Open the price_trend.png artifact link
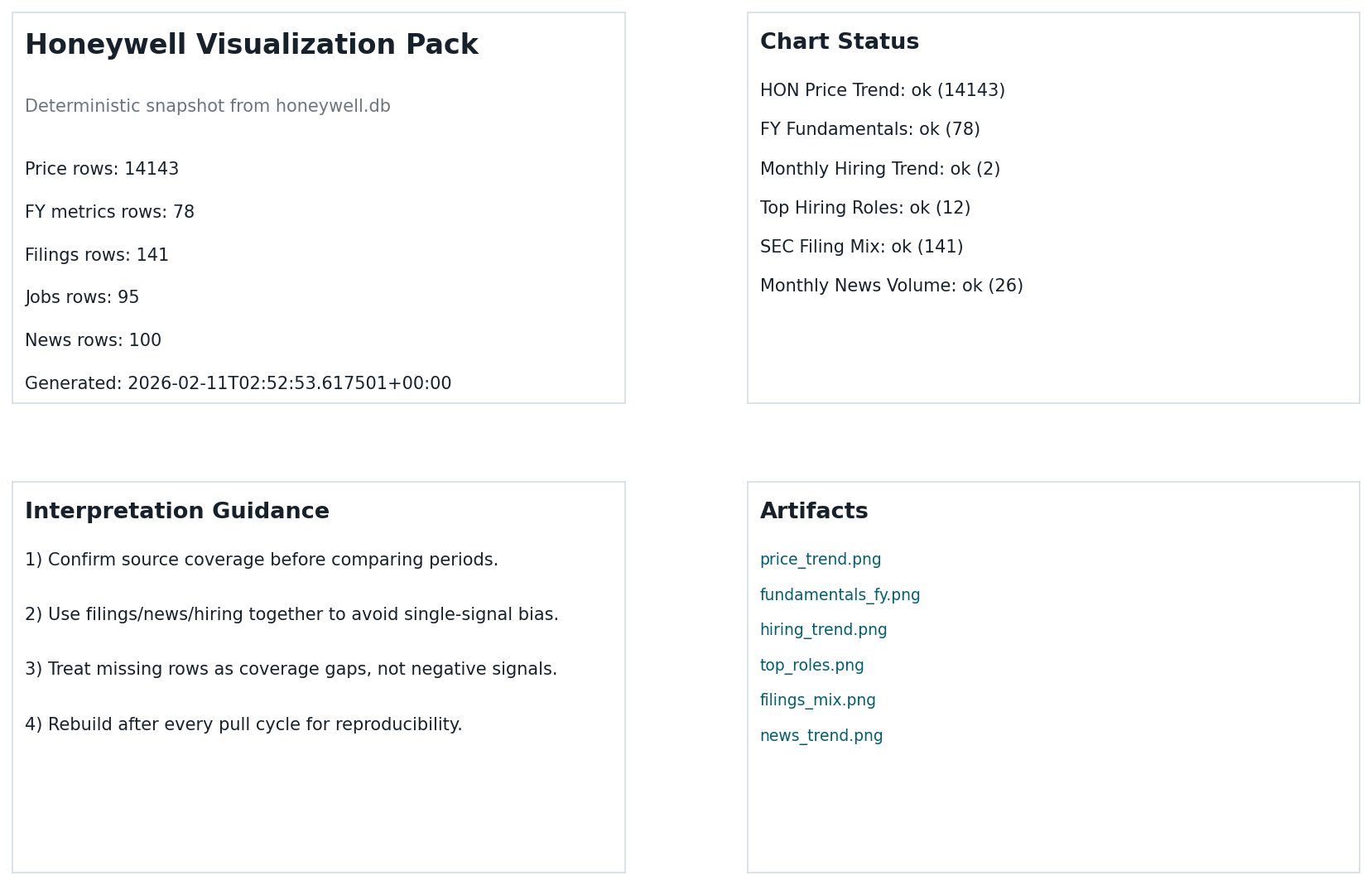 tap(820, 560)
